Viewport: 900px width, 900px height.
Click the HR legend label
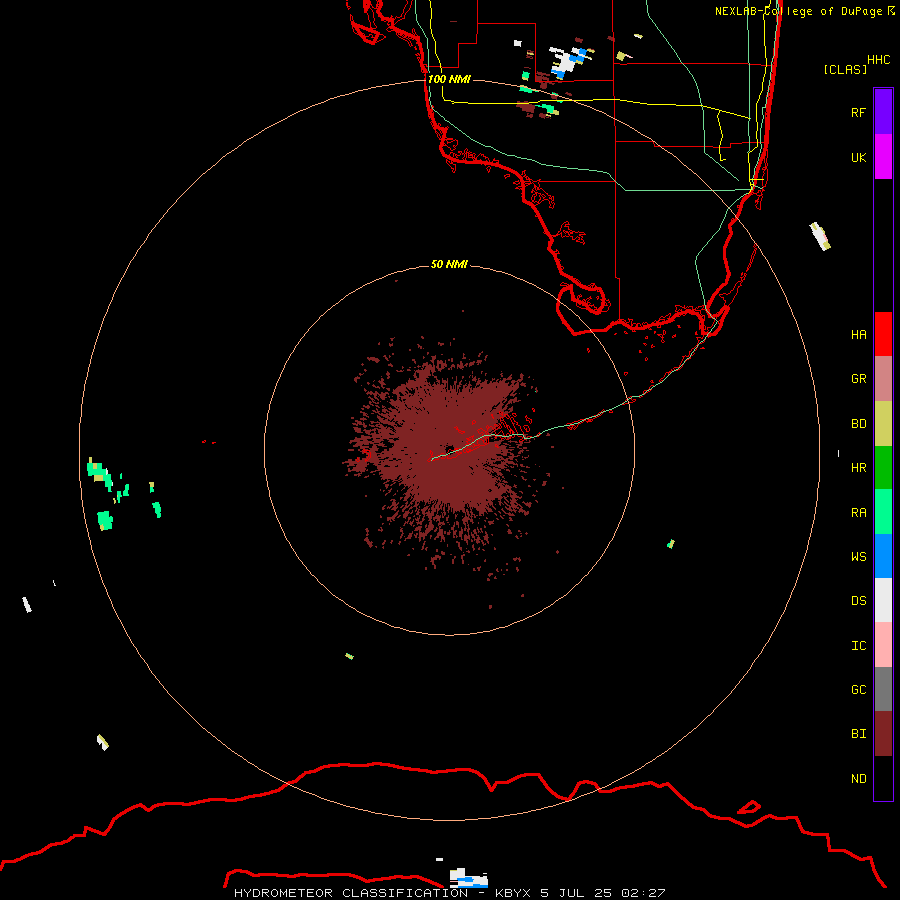(x=858, y=468)
